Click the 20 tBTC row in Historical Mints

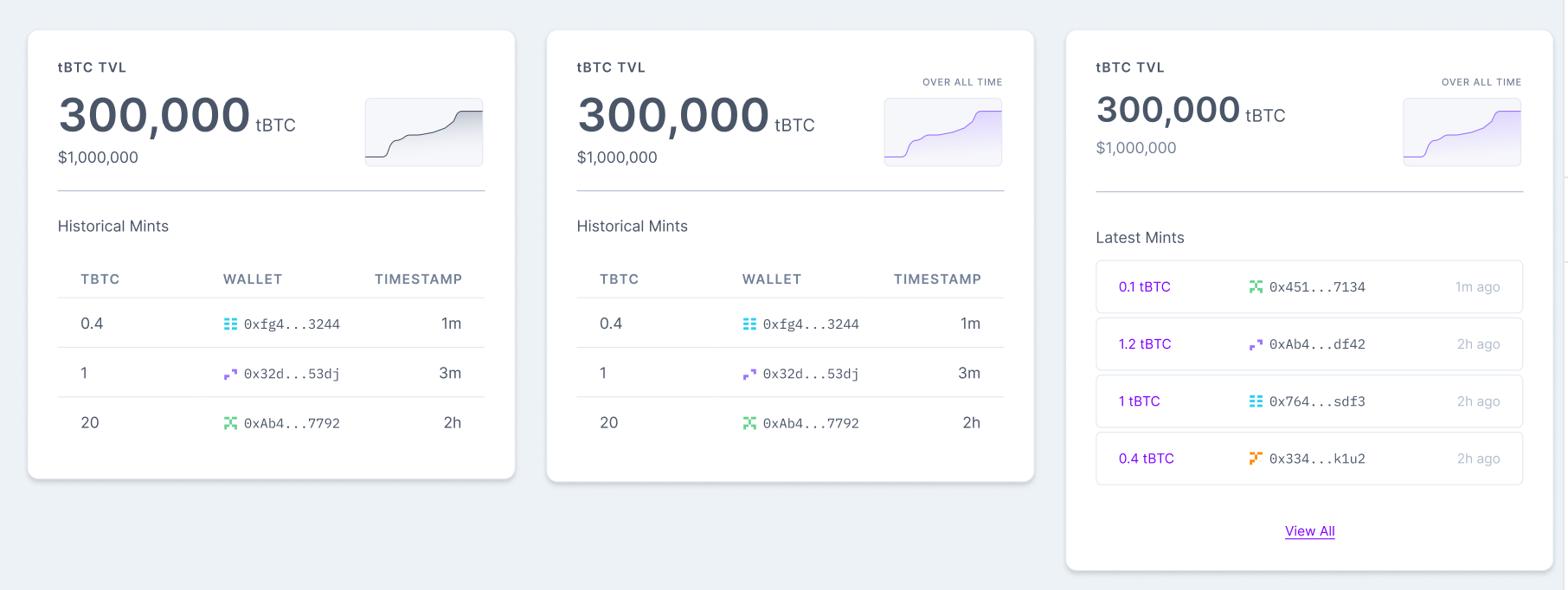click(271, 422)
